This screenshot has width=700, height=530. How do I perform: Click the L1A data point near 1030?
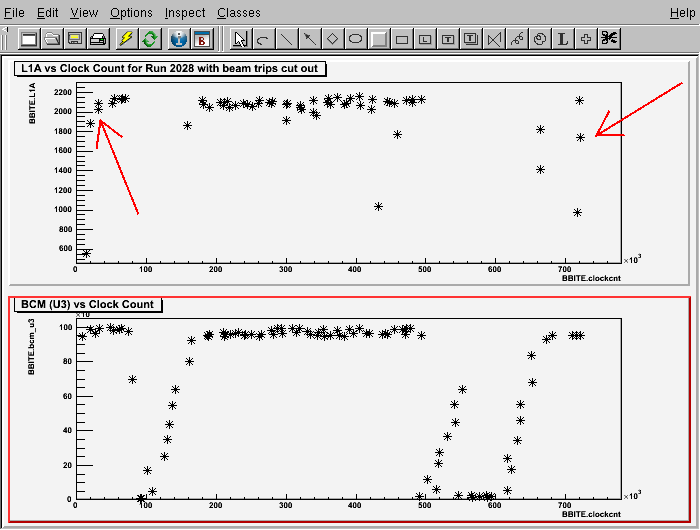[378, 207]
